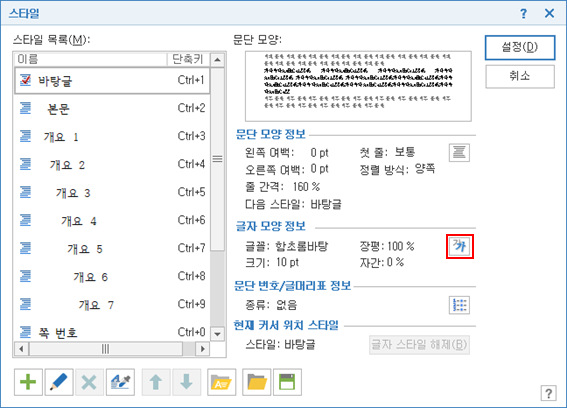Open the paragraph shape settings icon

click(x=459, y=152)
